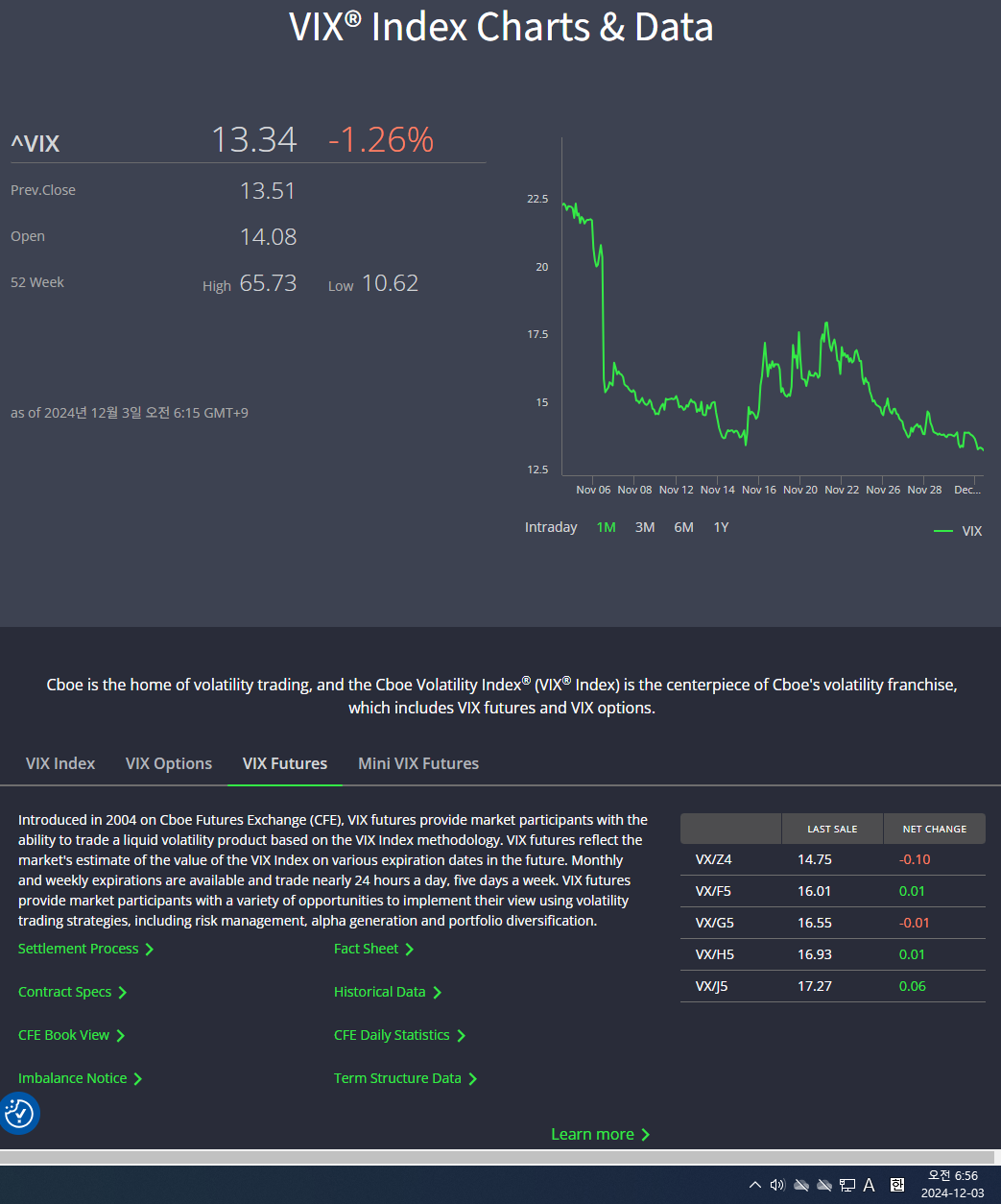Click the 16.55 last sale value
Screen dimensions: 1001x1204
tap(815, 923)
